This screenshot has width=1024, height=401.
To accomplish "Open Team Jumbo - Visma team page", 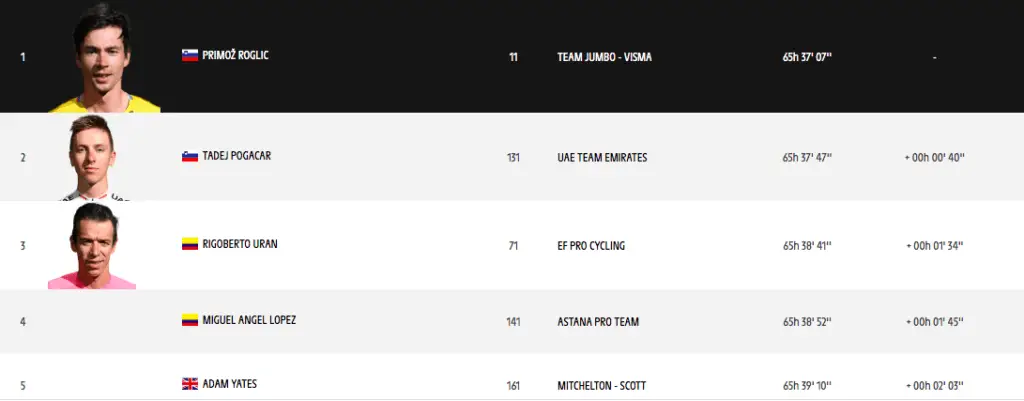I will pyautogui.click(x=604, y=57).
